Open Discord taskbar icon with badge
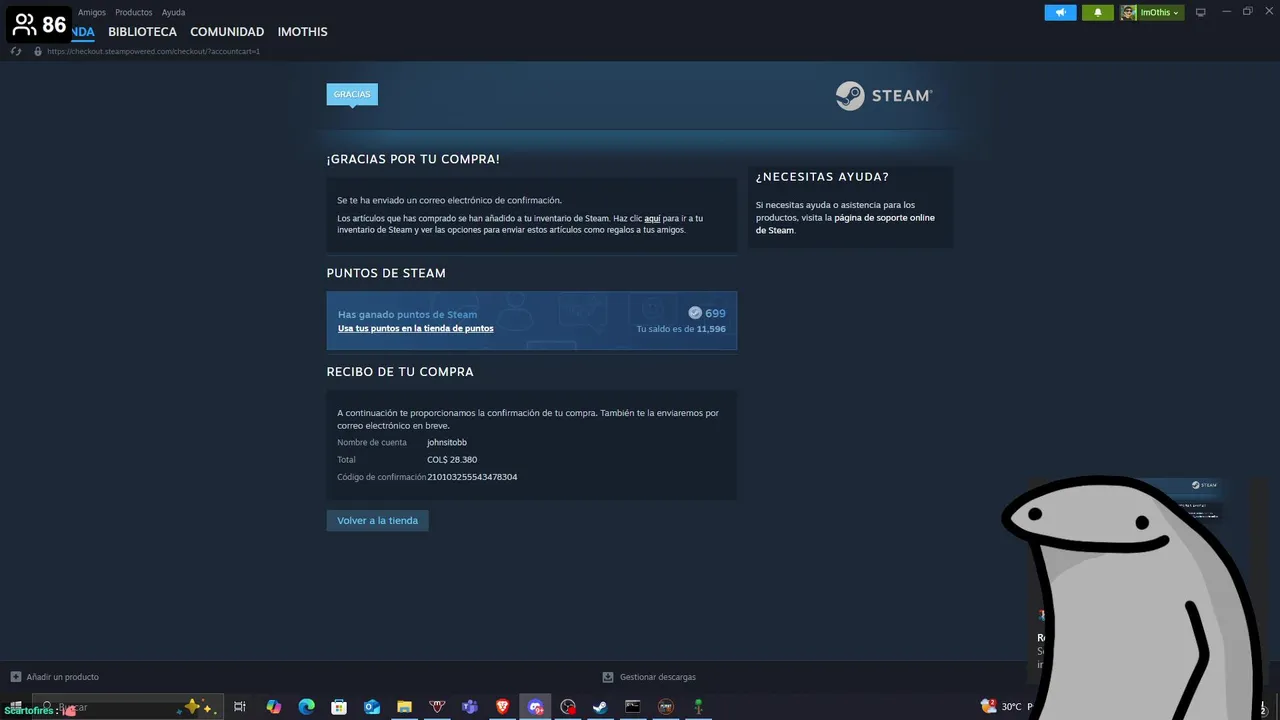The image size is (1280, 720). pos(536,707)
